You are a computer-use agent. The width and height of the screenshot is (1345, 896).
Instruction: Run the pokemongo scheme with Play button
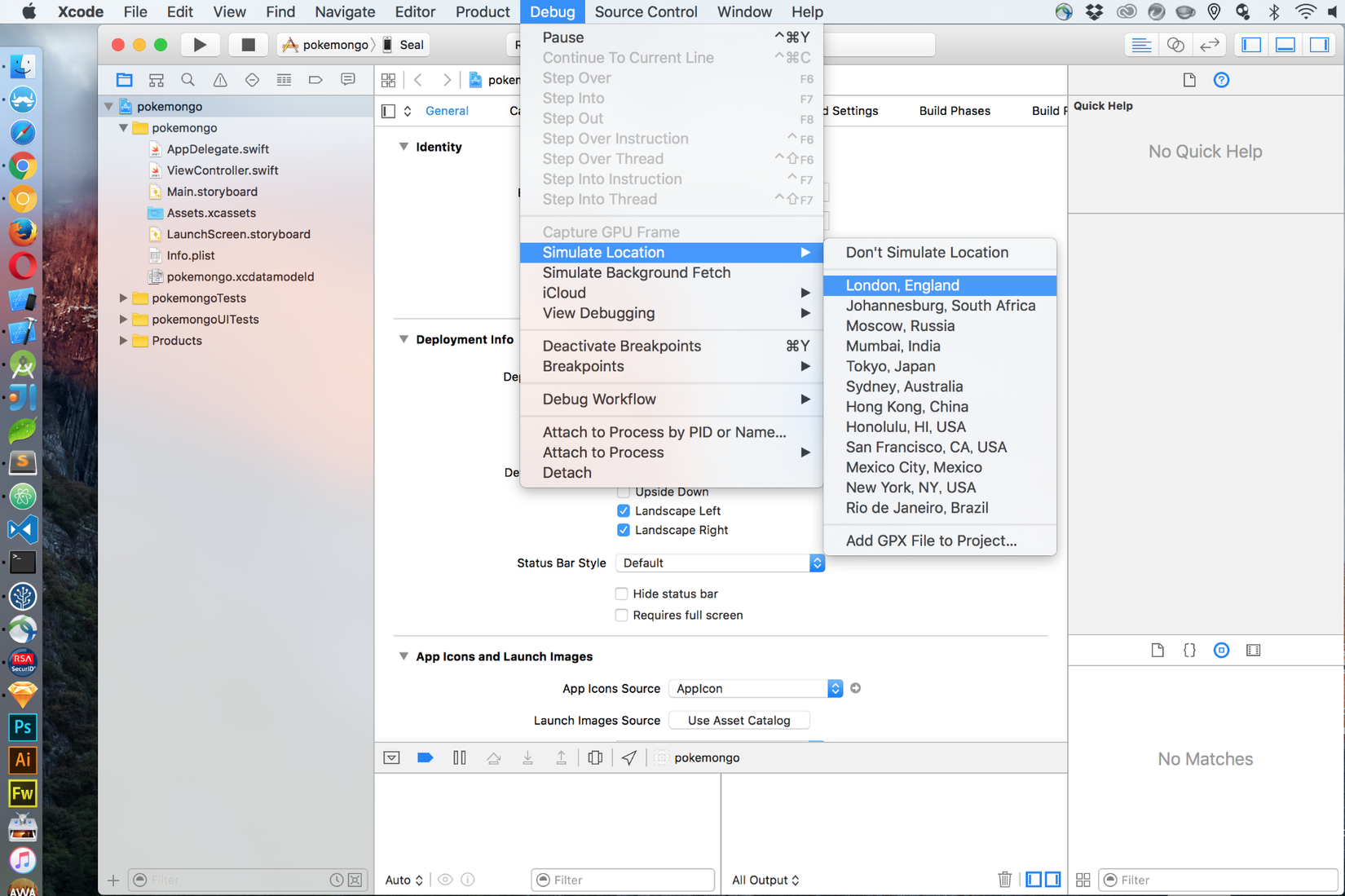(200, 45)
